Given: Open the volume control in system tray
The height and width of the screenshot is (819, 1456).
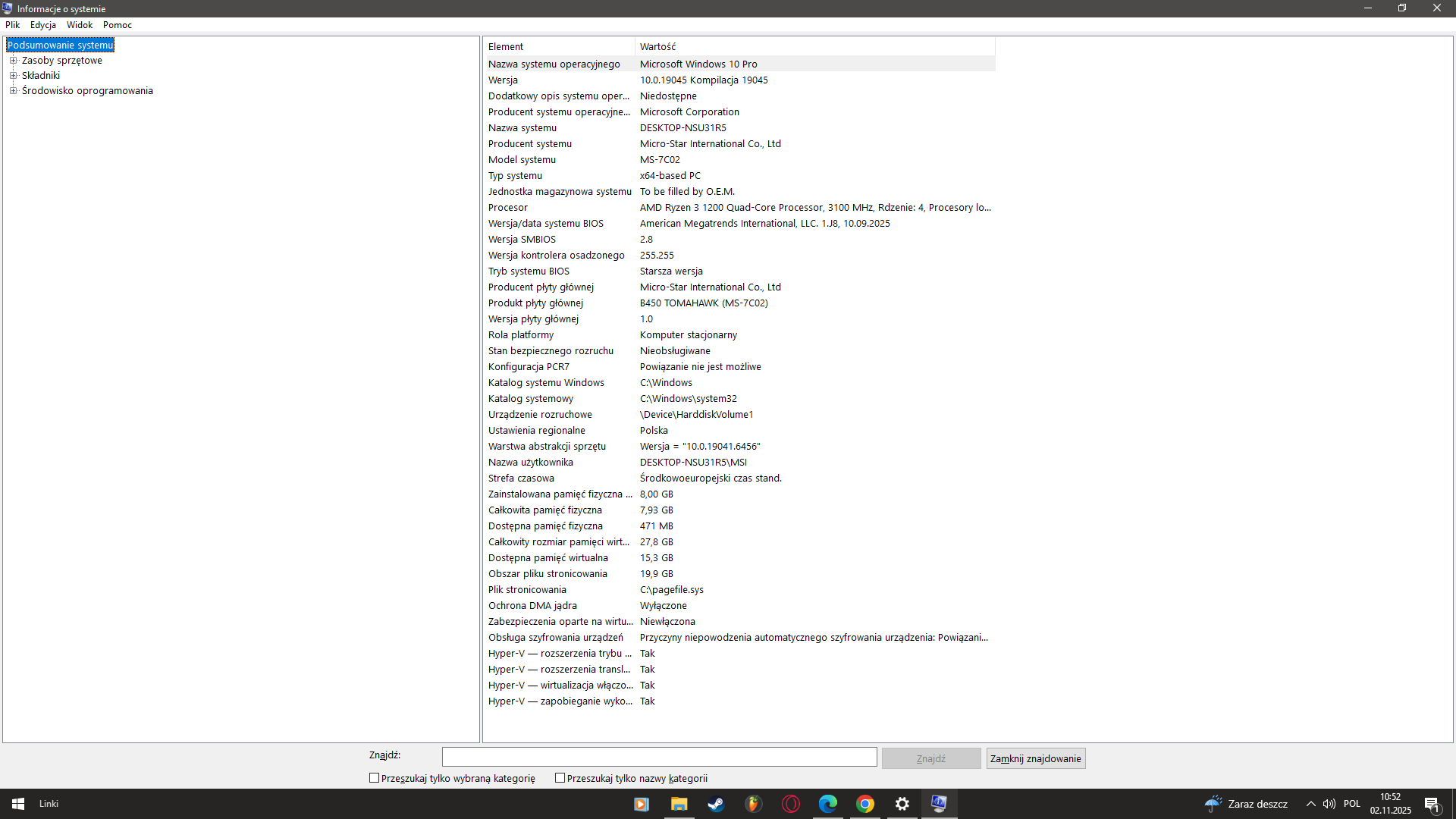Looking at the screenshot, I should pyautogui.click(x=1329, y=804).
